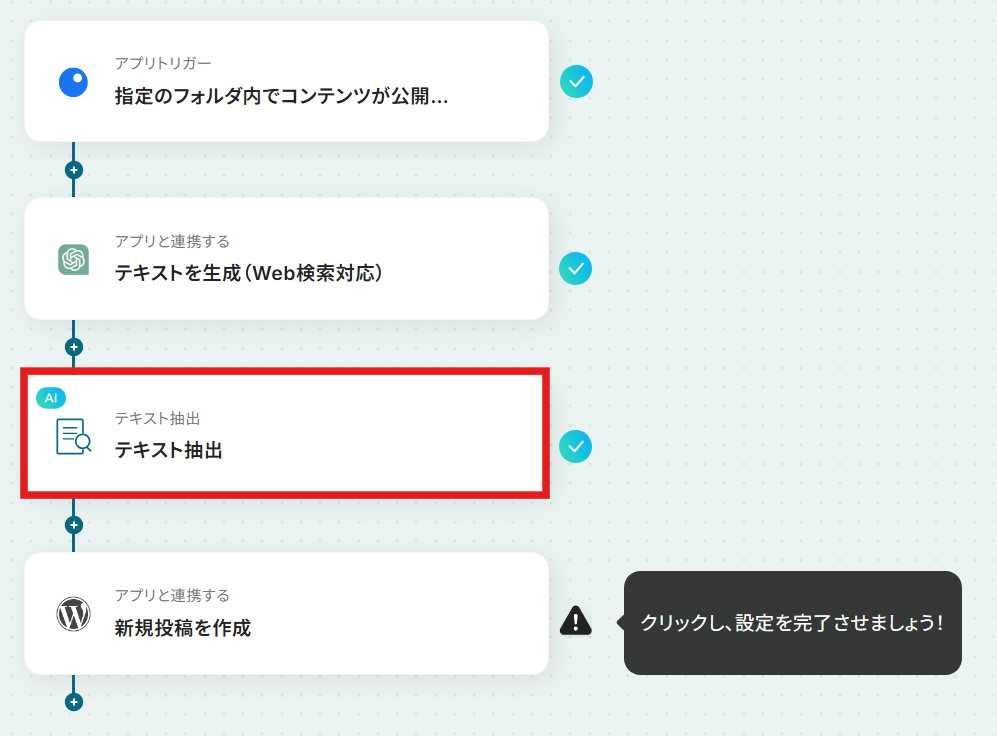
Task: Add step below テキストを生成 card
Action: tap(74, 347)
